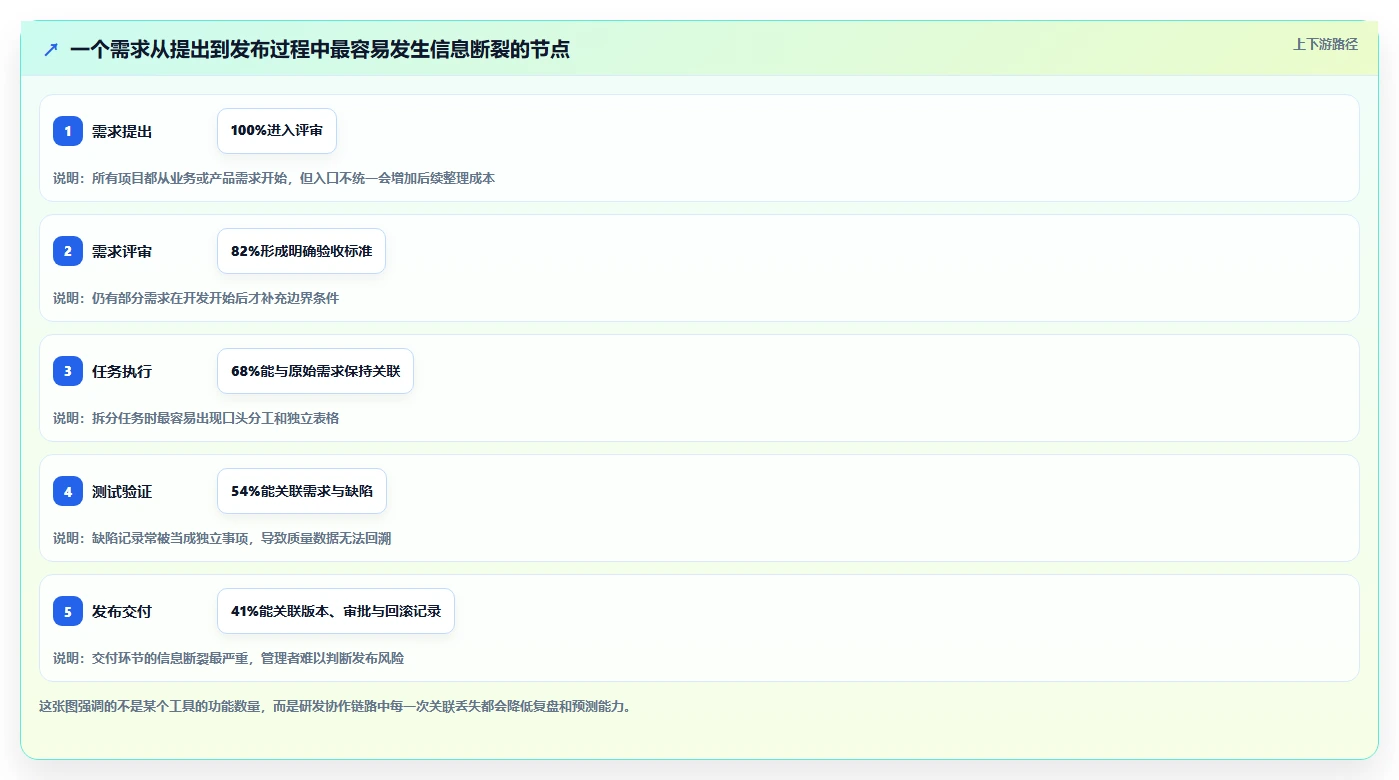Click the note about 口头分工和独立表格
1399x780 pixels.
pos(196,418)
